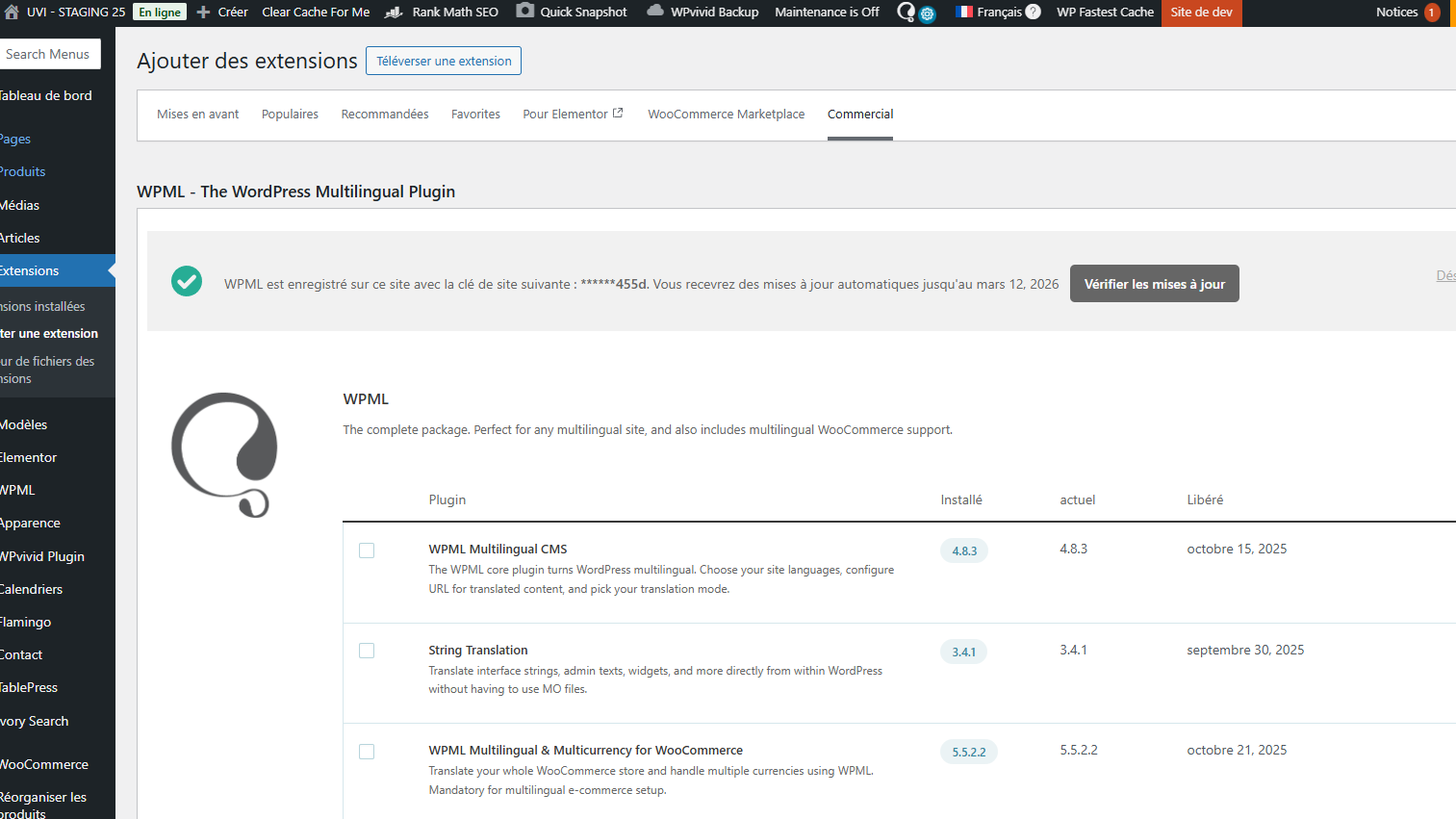Select WPML Multilingual & Multicurrency for WooCommerce checkbox
The image size is (1456, 819).
367,752
